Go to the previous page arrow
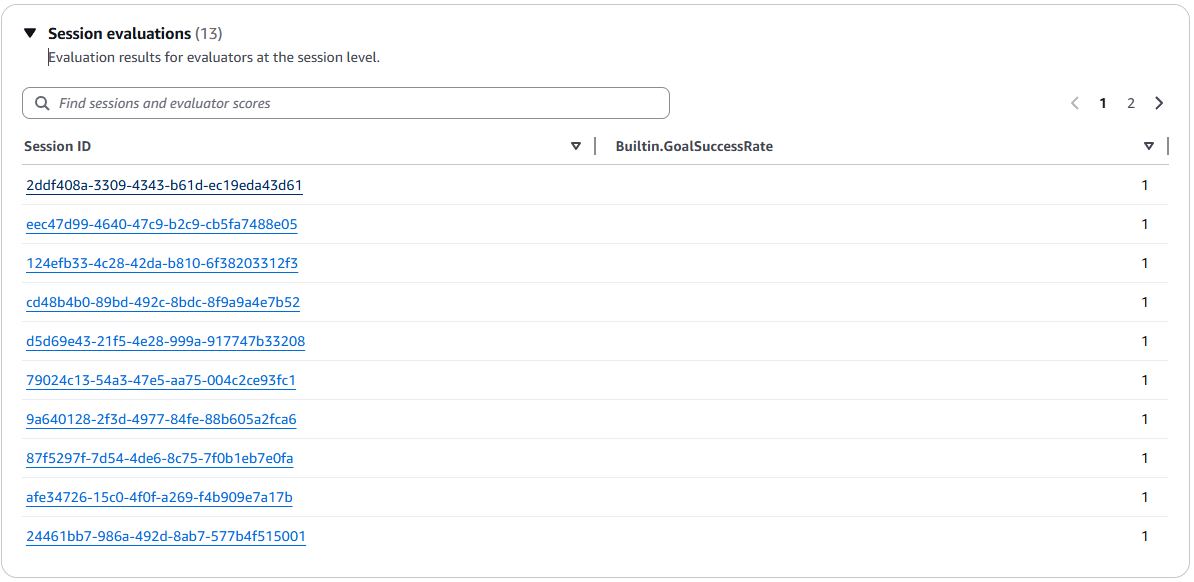The height and width of the screenshot is (582, 1194). (x=1075, y=103)
